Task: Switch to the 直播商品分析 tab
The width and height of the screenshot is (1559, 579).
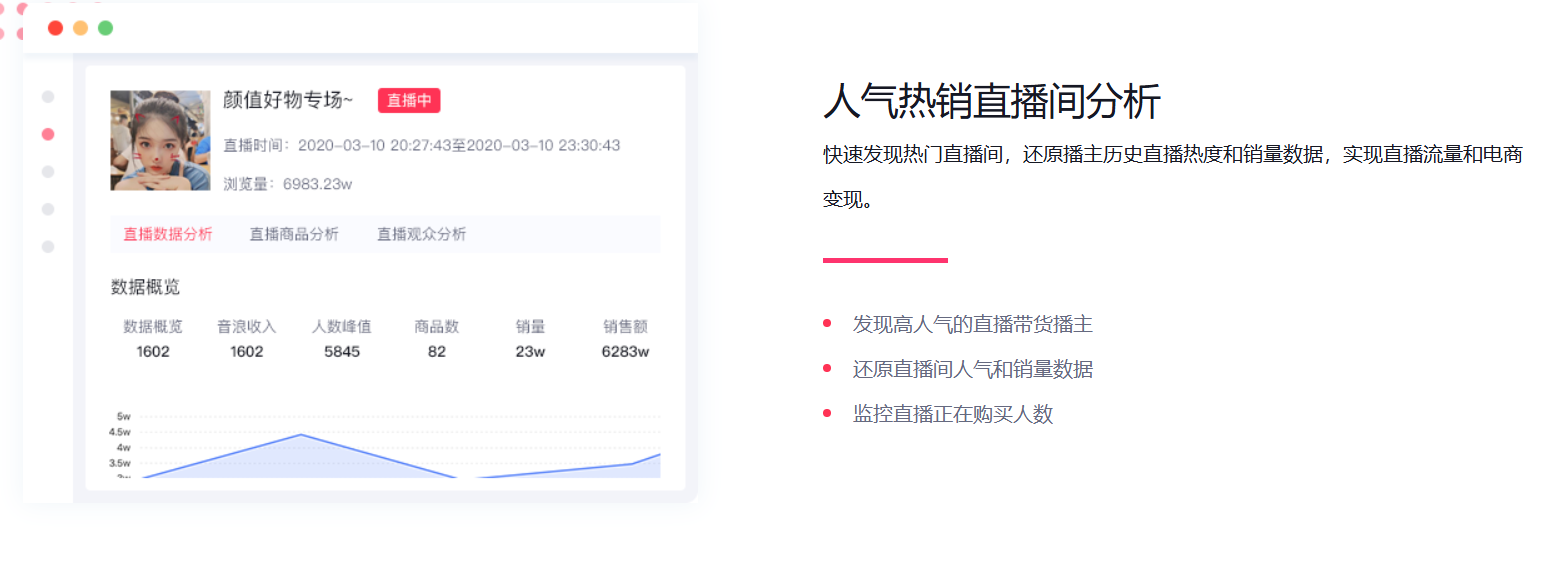Action: point(293,234)
